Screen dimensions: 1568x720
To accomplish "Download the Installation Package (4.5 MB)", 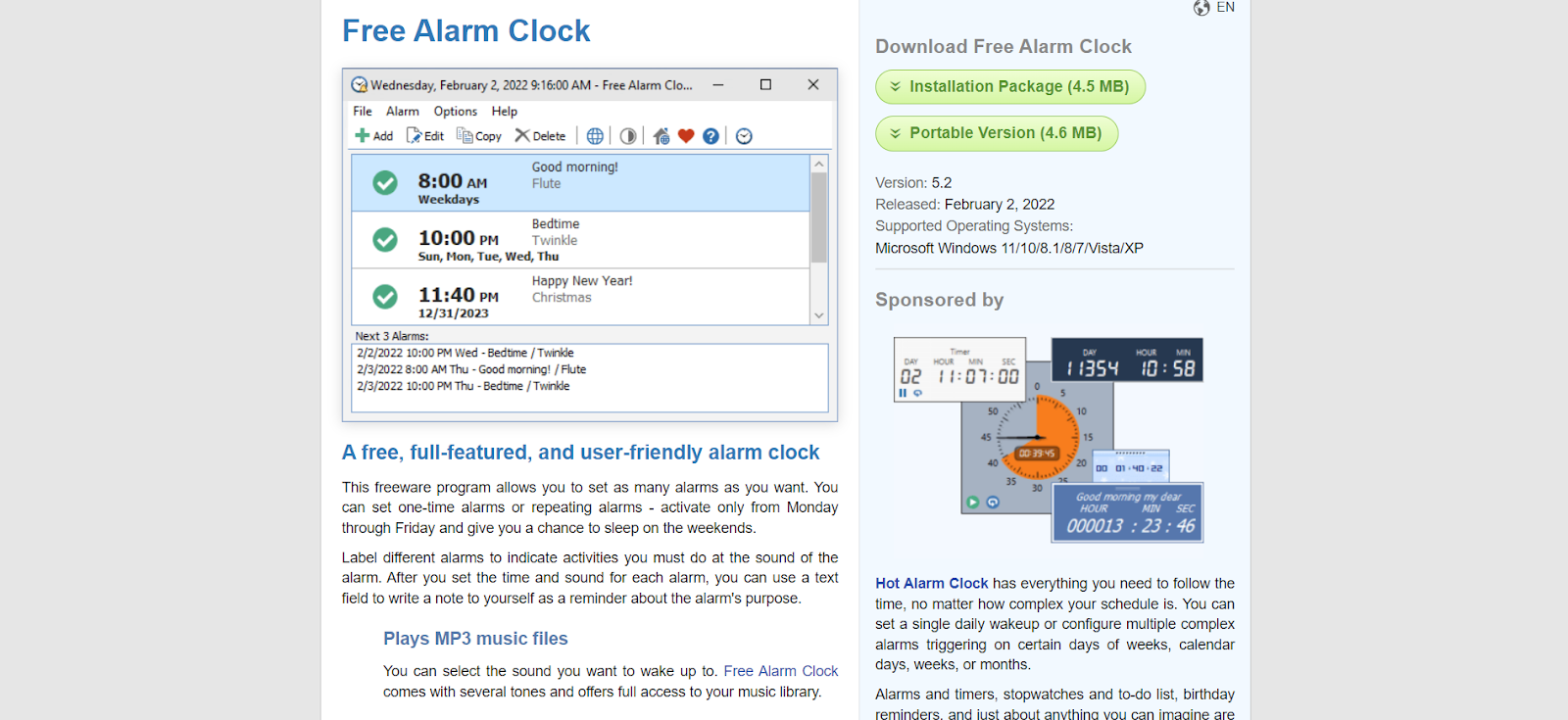I will 1010,87.
